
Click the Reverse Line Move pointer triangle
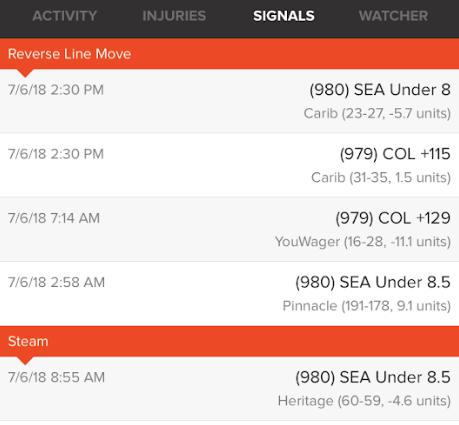25,73
